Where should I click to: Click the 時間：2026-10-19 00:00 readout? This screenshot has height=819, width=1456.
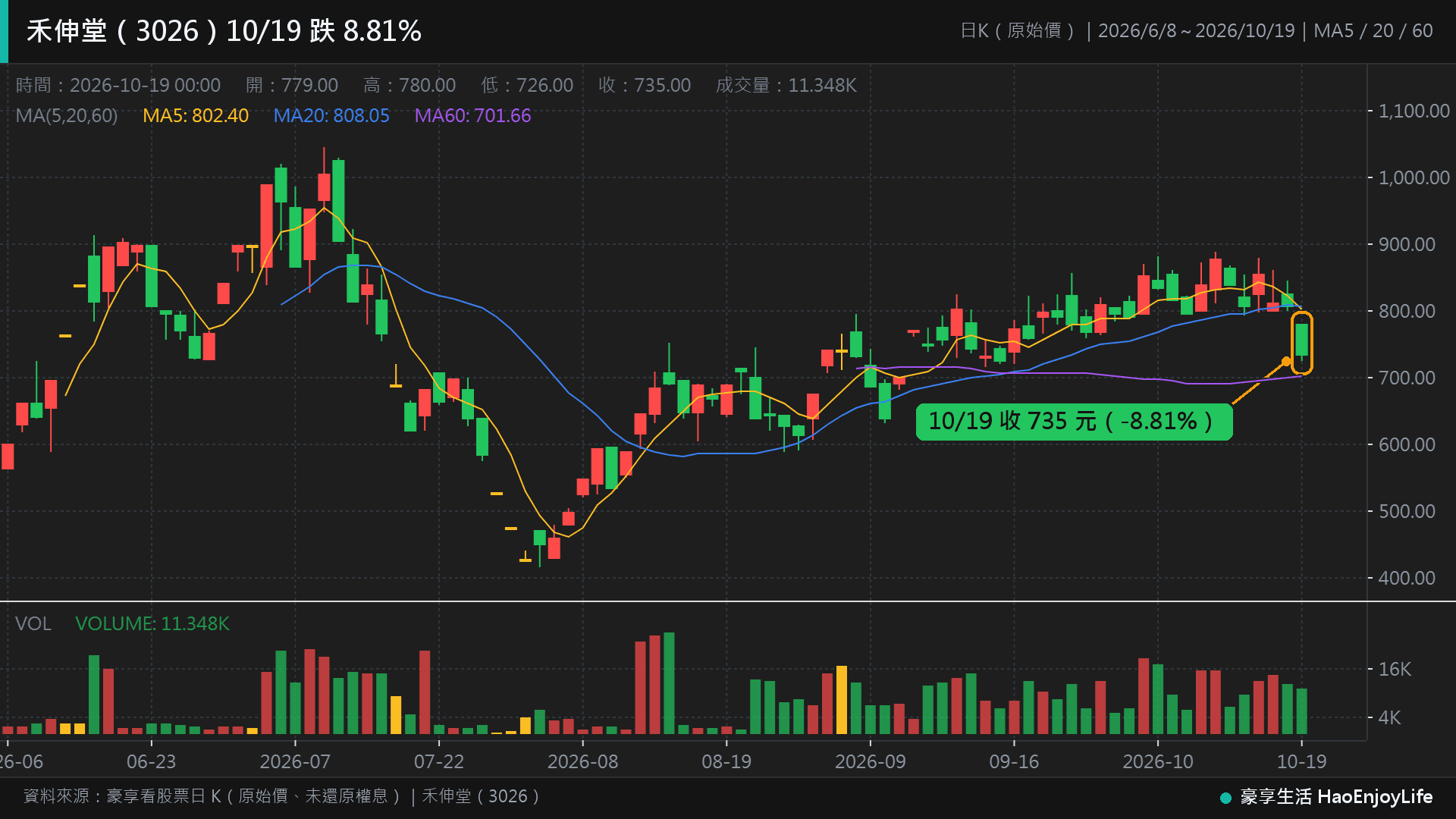(x=118, y=85)
